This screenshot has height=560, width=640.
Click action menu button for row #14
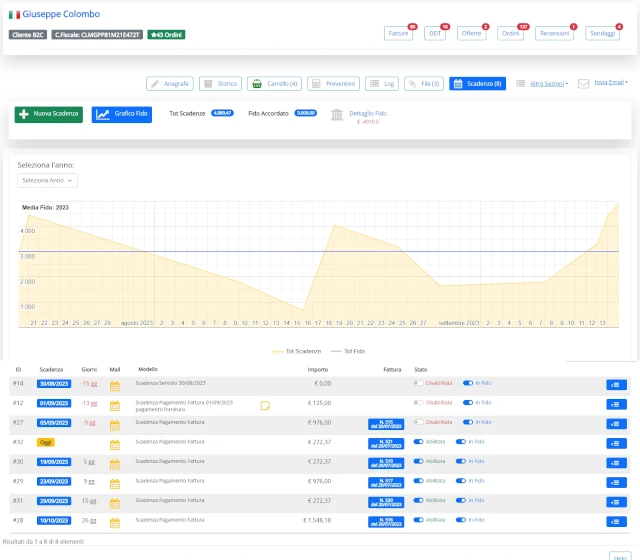point(616,385)
